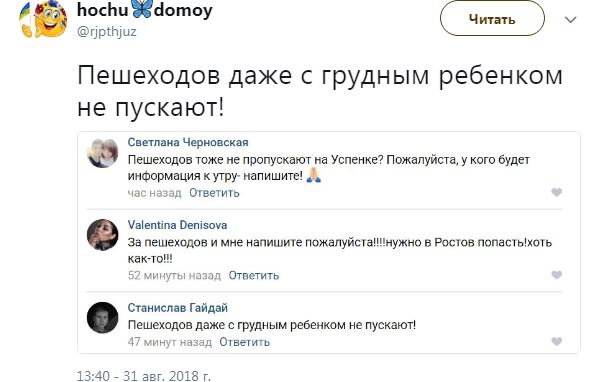Open Станислав Гайдай's profile name link
Image resolution: width=596 pixels, height=382 pixels.
coord(178,308)
